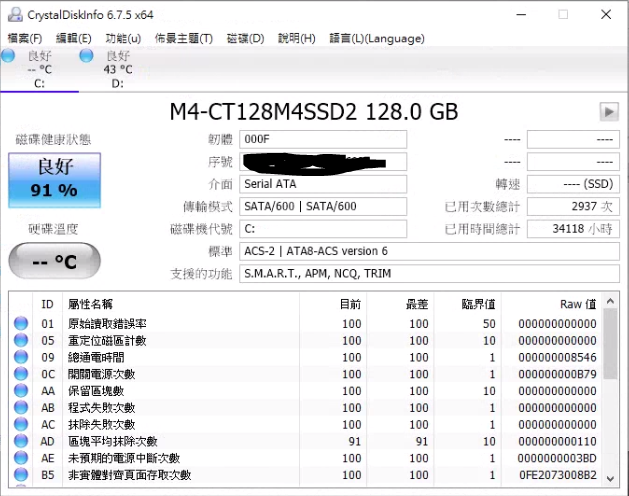Click the drive letter field C:
Viewport: 629px width, 496px height.
(x=323, y=229)
